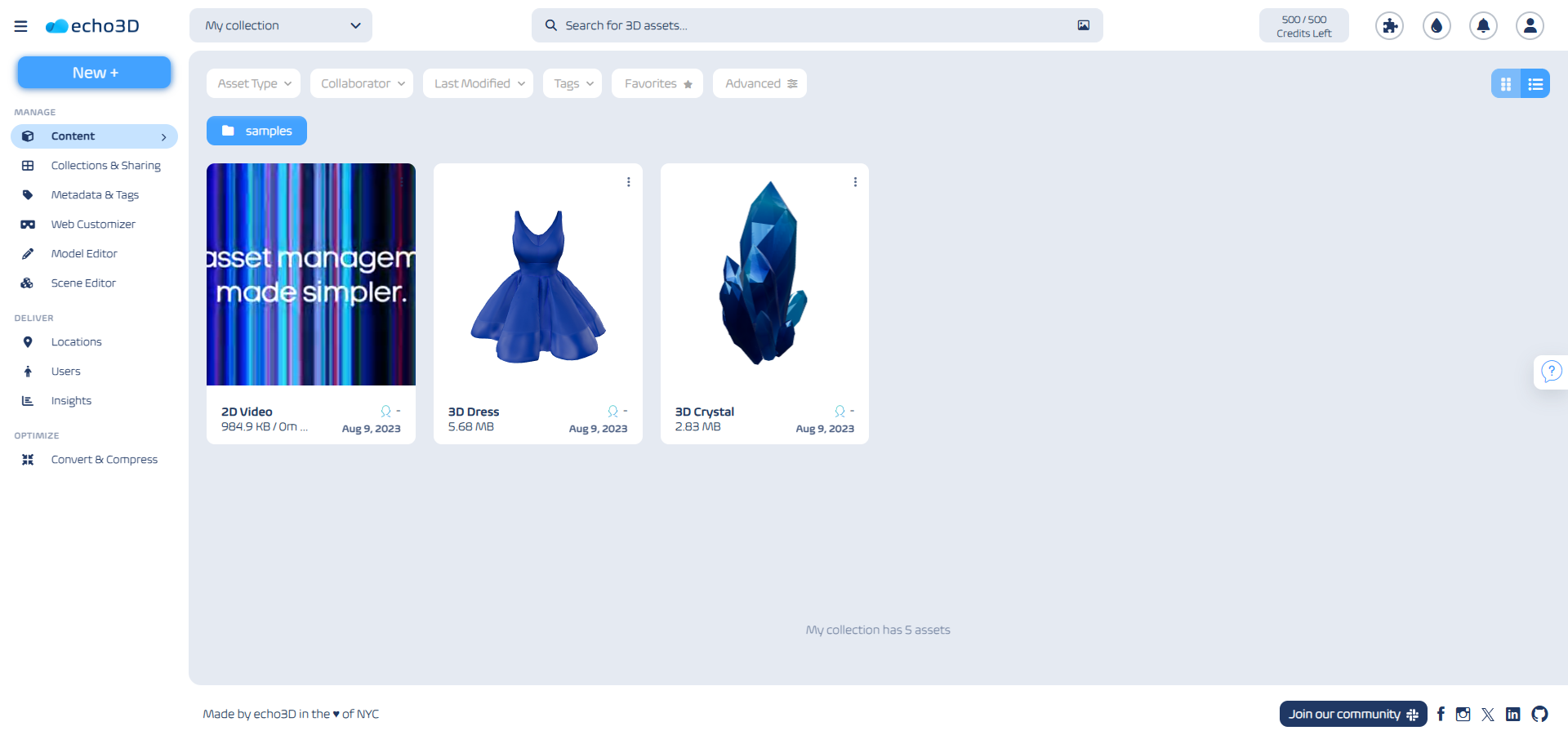Image resolution: width=1568 pixels, height=744 pixels.
Task: Click the image search icon in search bar
Action: (1083, 25)
